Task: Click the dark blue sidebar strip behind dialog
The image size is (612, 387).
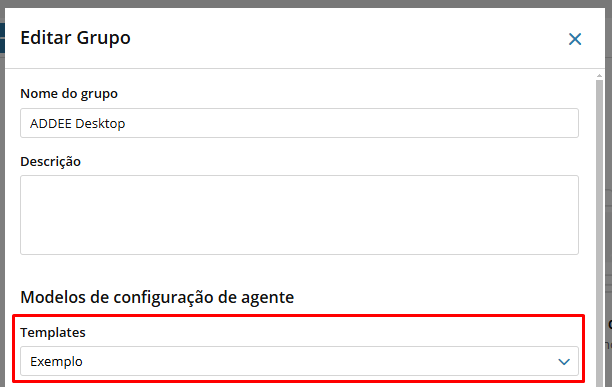Action: point(2,37)
